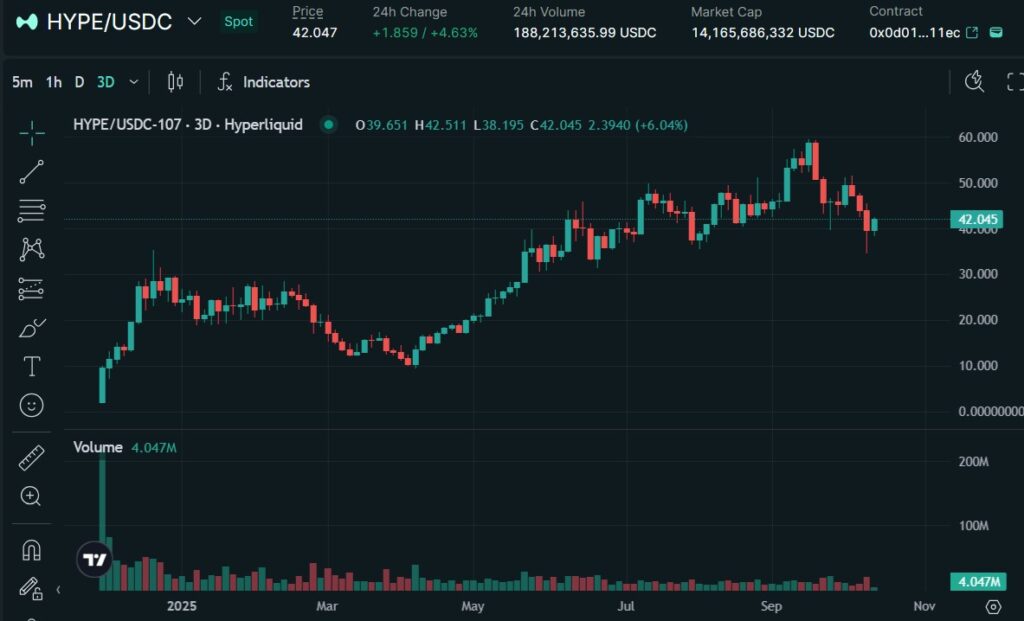Open contract address external link
This screenshot has height=621, width=1024.
(972, 33)
